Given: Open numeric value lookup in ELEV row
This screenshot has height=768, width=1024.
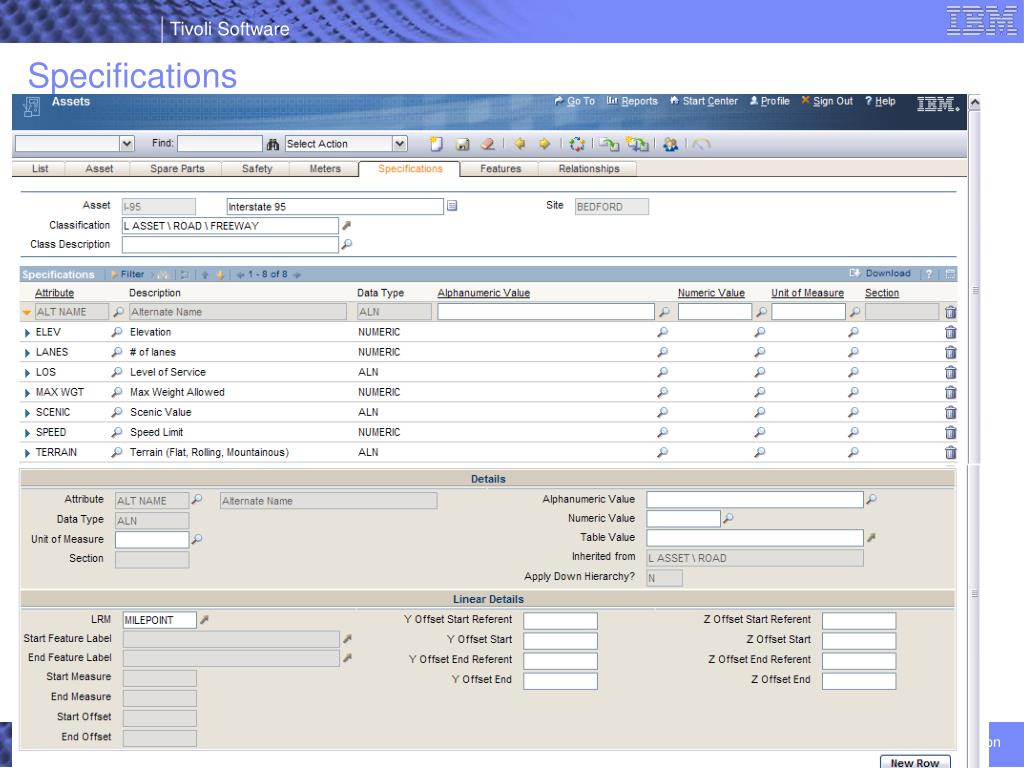Looking at the screenshot, I should point(760,332).
